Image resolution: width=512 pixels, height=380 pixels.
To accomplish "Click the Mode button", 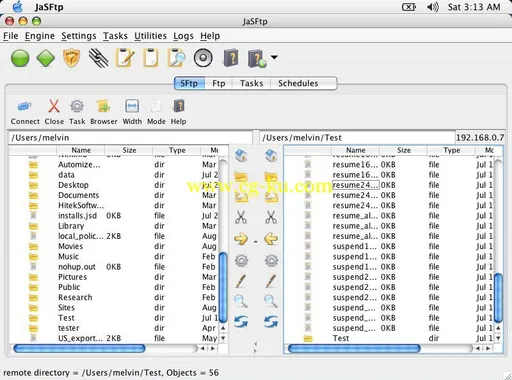I will click(156, 112).
